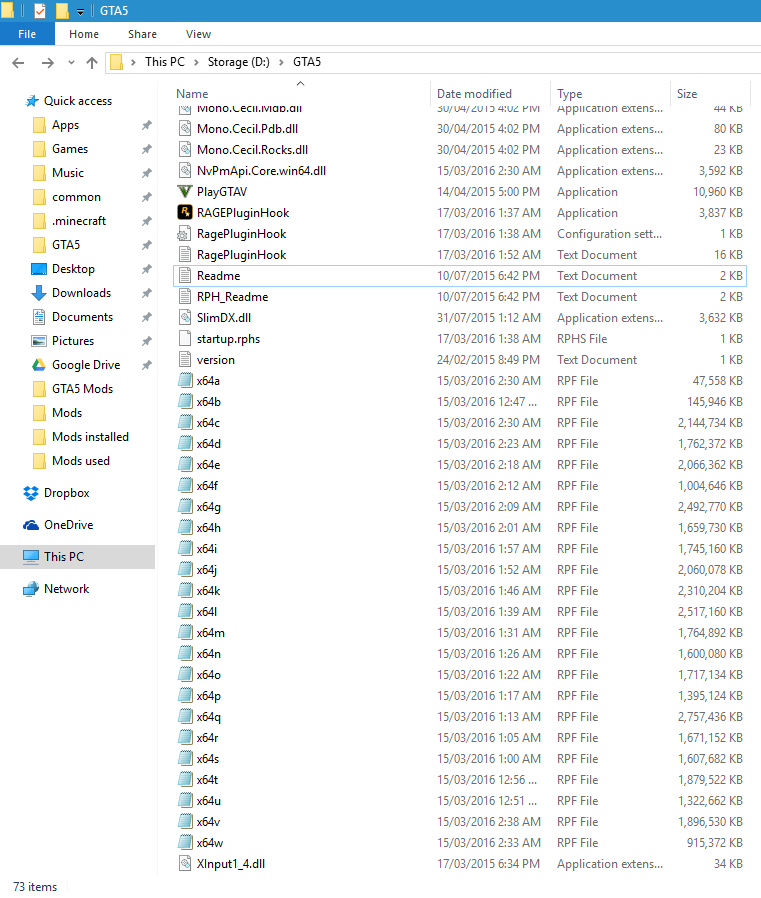Click the PlayGTAV application icon

pyautogui.click(x=184, y=192)
